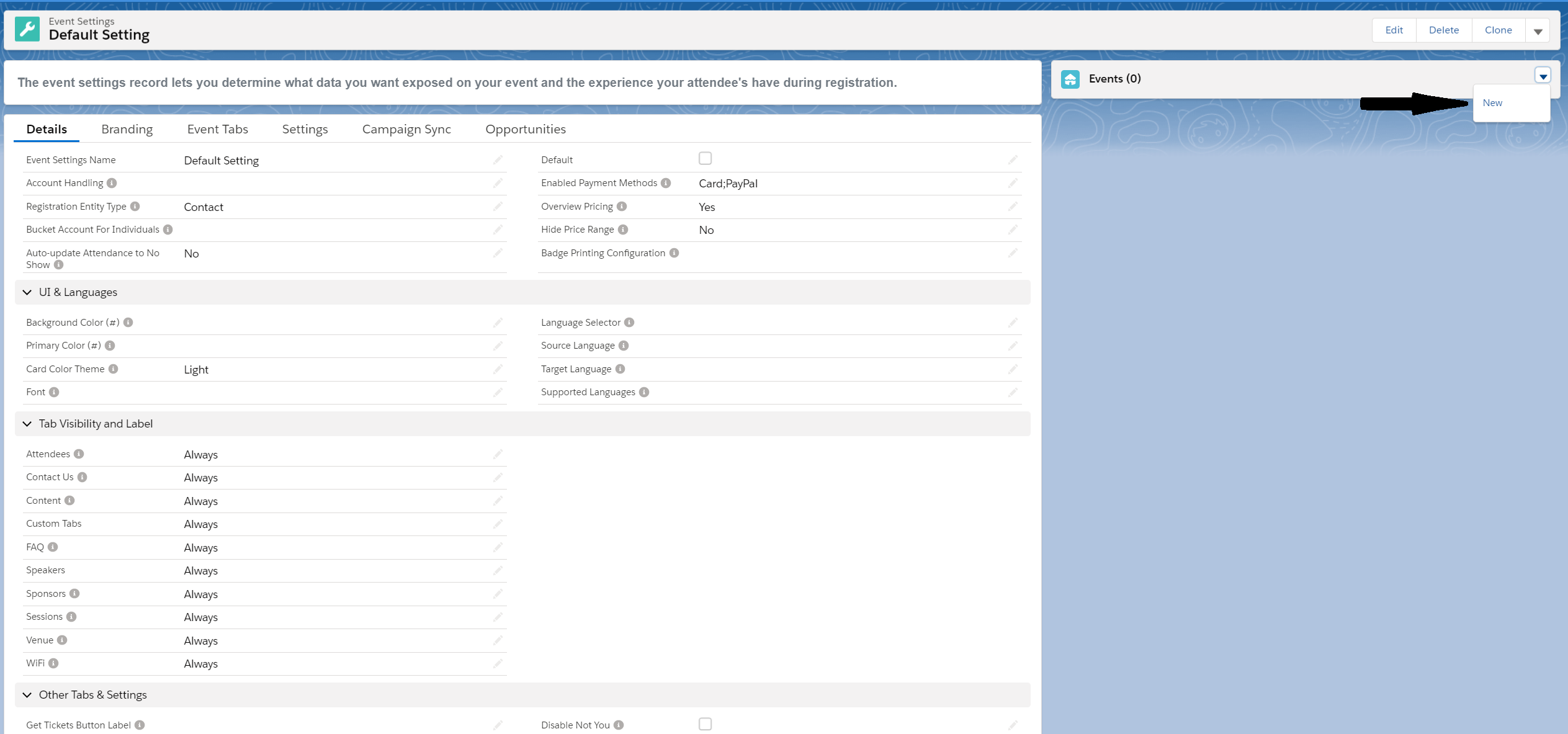The height and width of the screenshot is (734, 1568).
Task: Toggle the Disable Not You checkbox
Action: (705, 724)
